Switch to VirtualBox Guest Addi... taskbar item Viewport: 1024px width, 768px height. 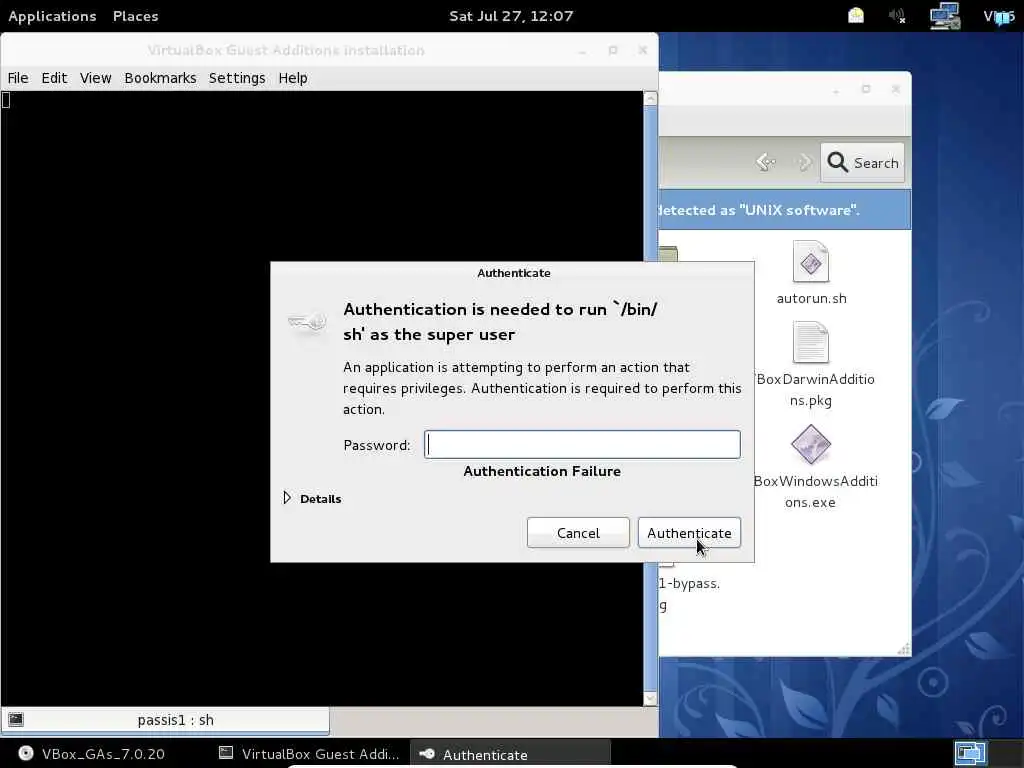(x=309, y=754)
